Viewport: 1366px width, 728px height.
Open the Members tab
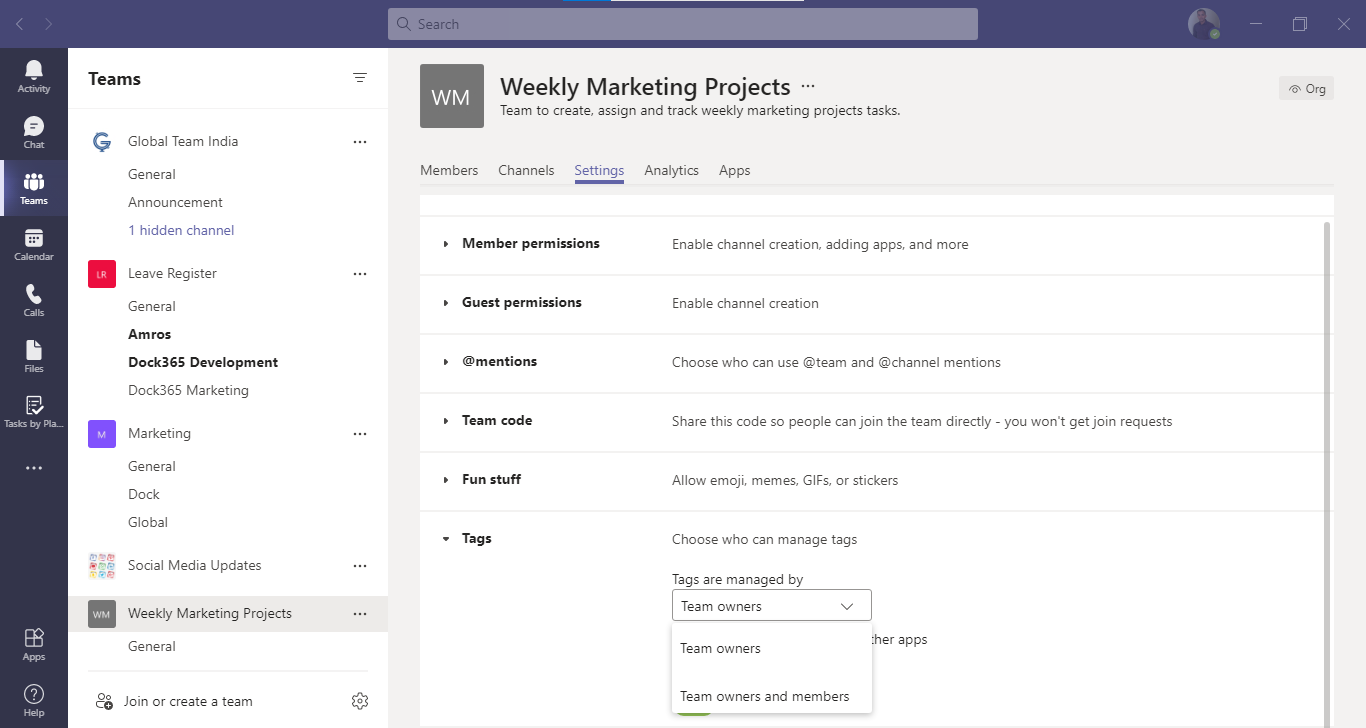(448, 170)
